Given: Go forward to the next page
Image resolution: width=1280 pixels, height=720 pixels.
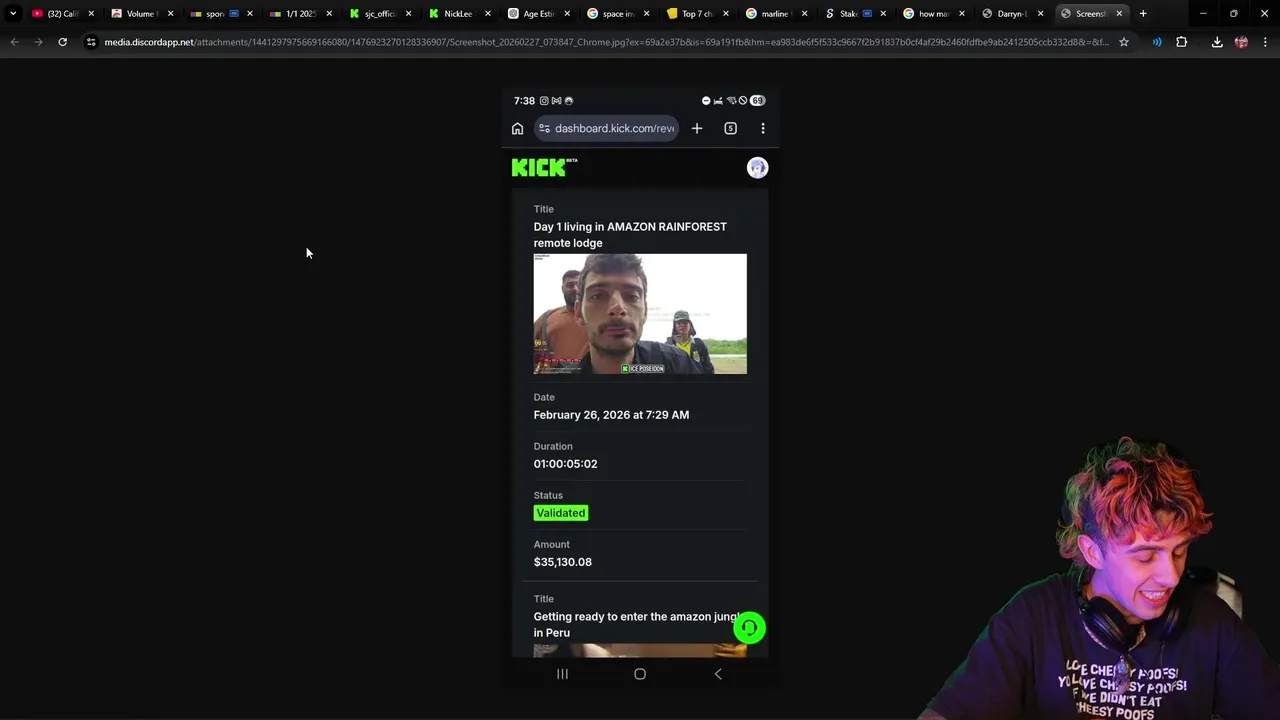Looking at the screenshot, I should [38, 42].
